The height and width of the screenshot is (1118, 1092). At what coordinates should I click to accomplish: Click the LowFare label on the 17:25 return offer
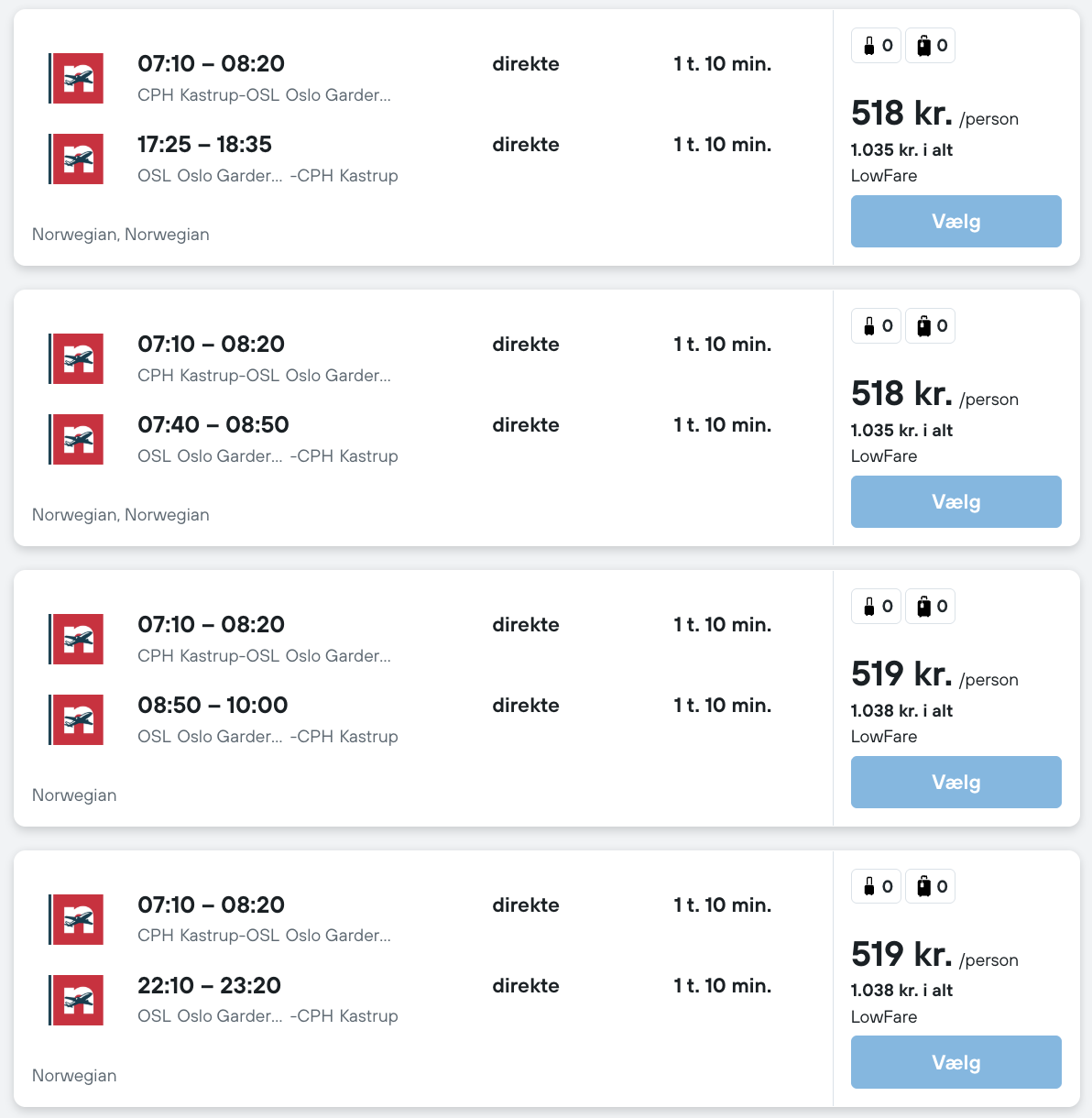[x=884, y=176]
